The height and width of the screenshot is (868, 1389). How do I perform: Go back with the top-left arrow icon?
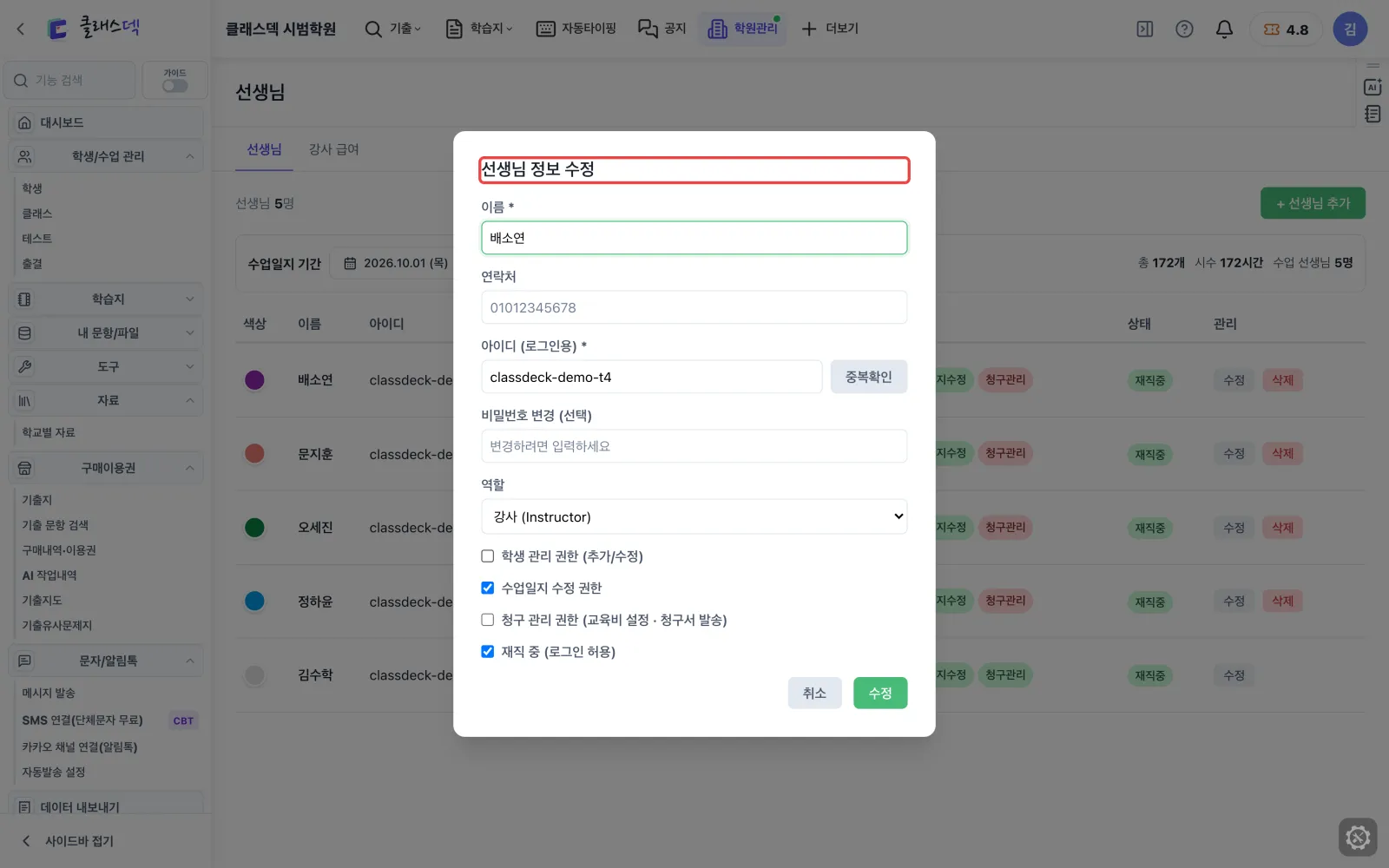(x=21, y=29)
